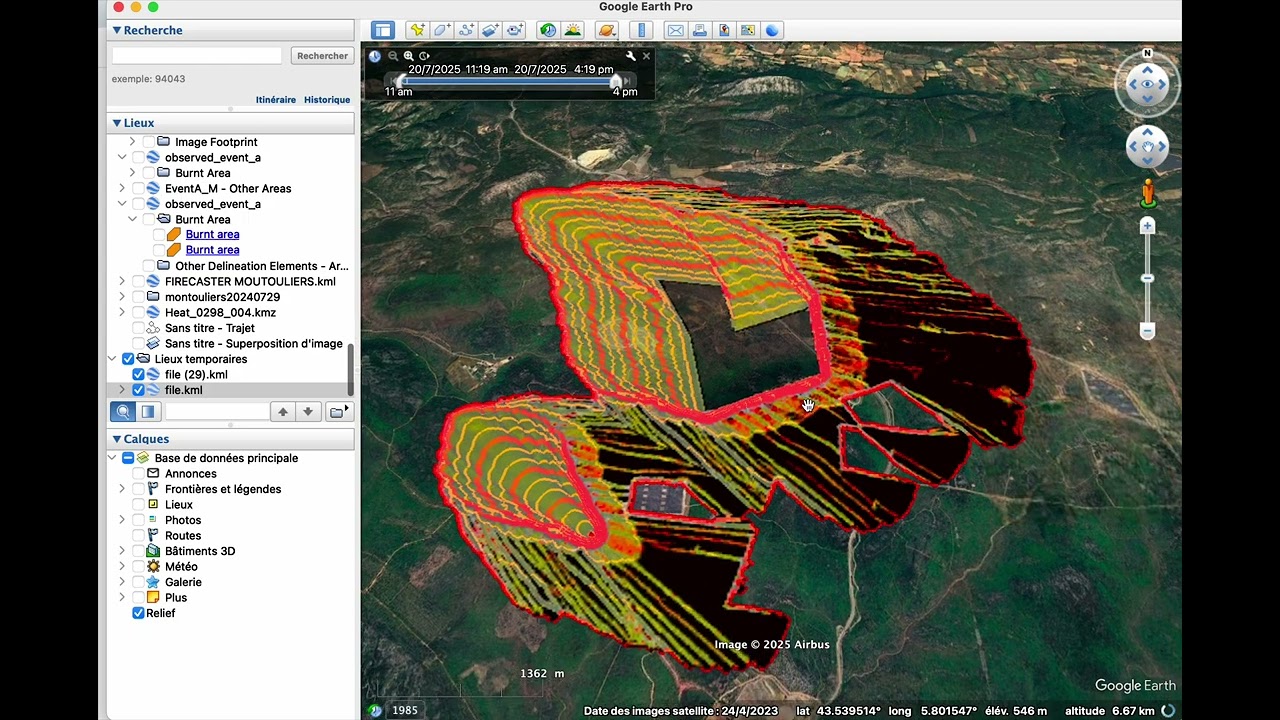
Task: Select Sans titre - Superposition d'image item
Action: pos(254,344)
